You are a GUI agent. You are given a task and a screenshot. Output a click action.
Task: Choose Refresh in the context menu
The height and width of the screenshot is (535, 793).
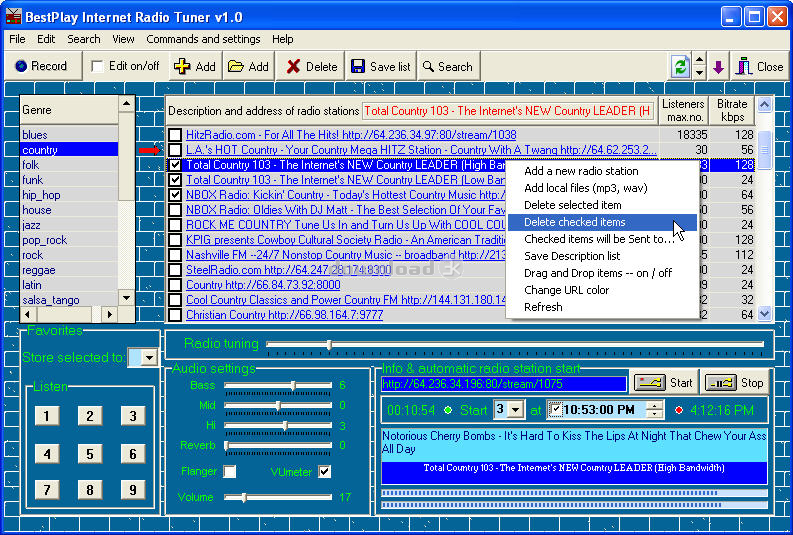[602, 307]
